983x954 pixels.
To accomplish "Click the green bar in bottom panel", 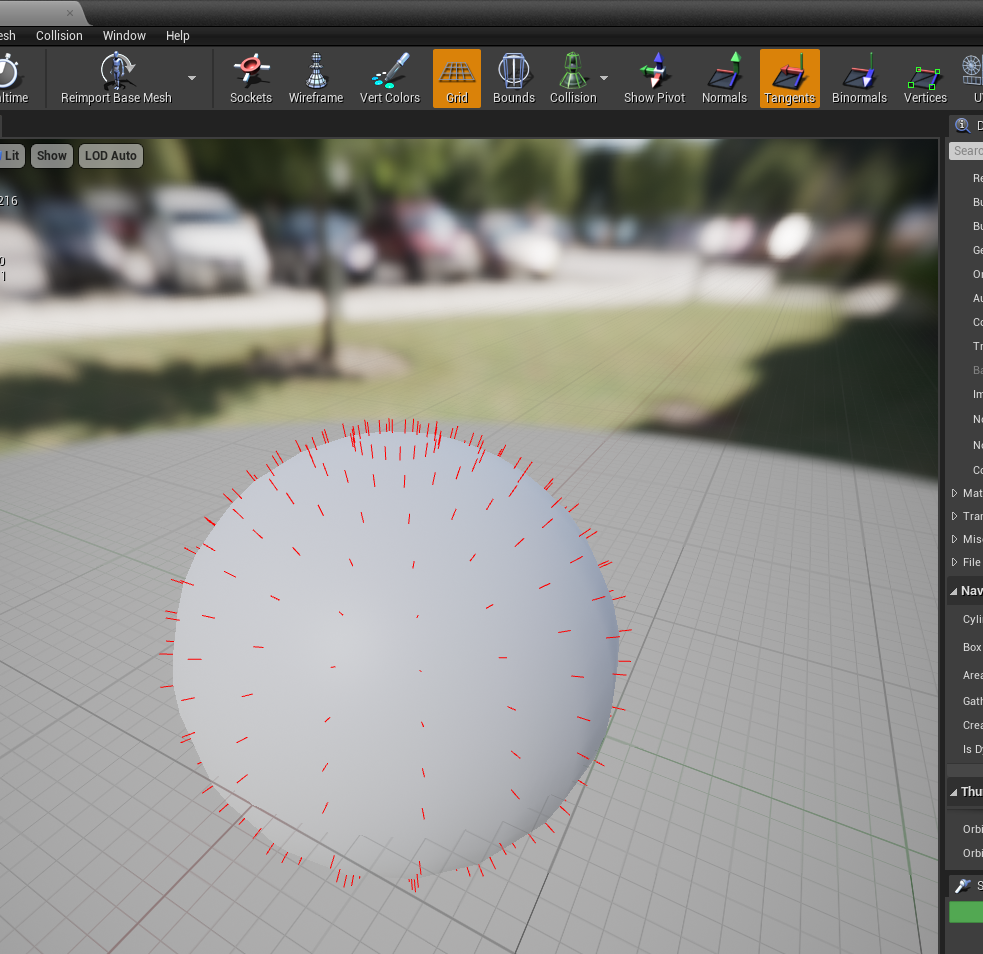I will coord(966,912).
